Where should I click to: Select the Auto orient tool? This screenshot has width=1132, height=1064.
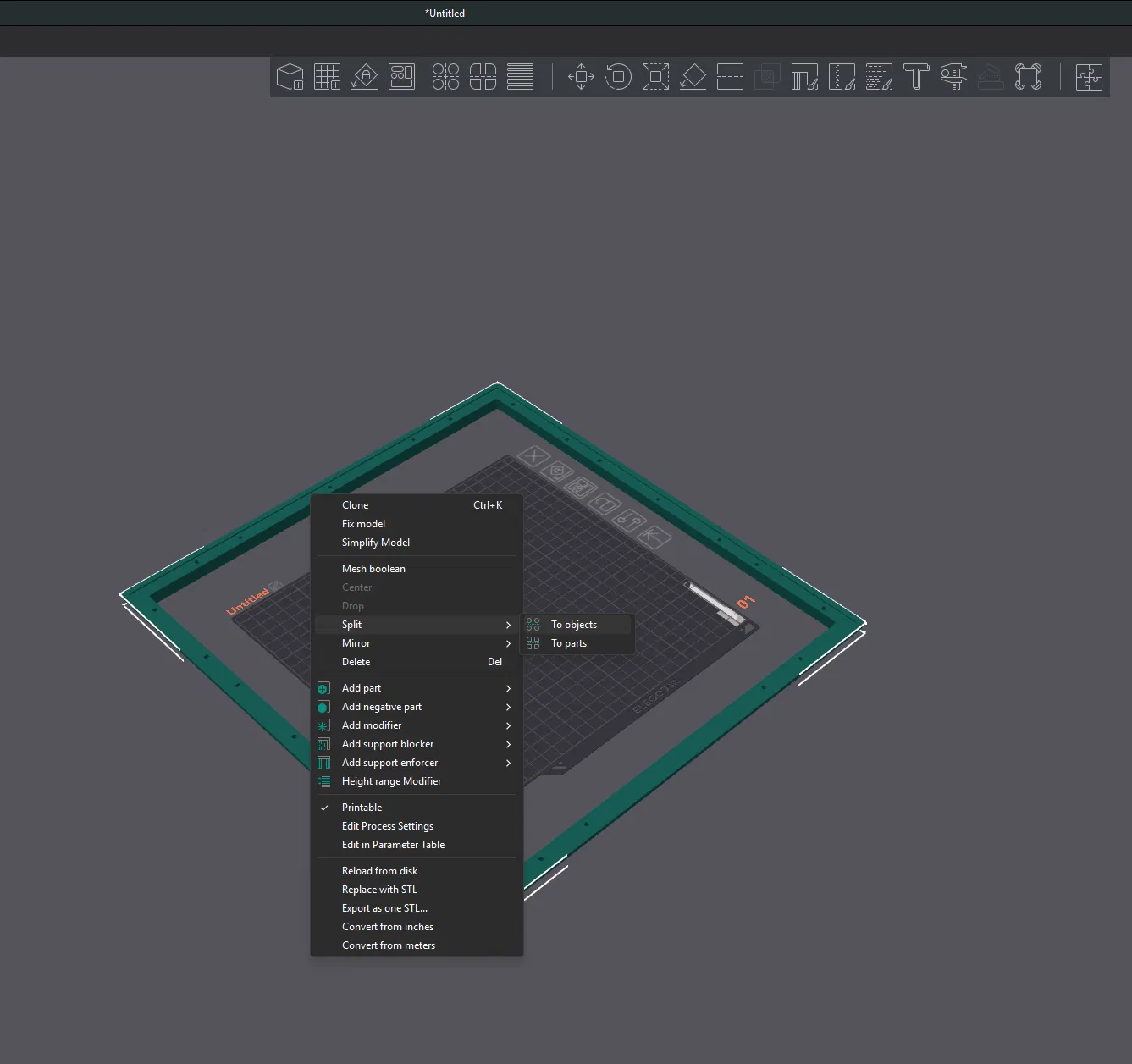(x=364, y=77)
